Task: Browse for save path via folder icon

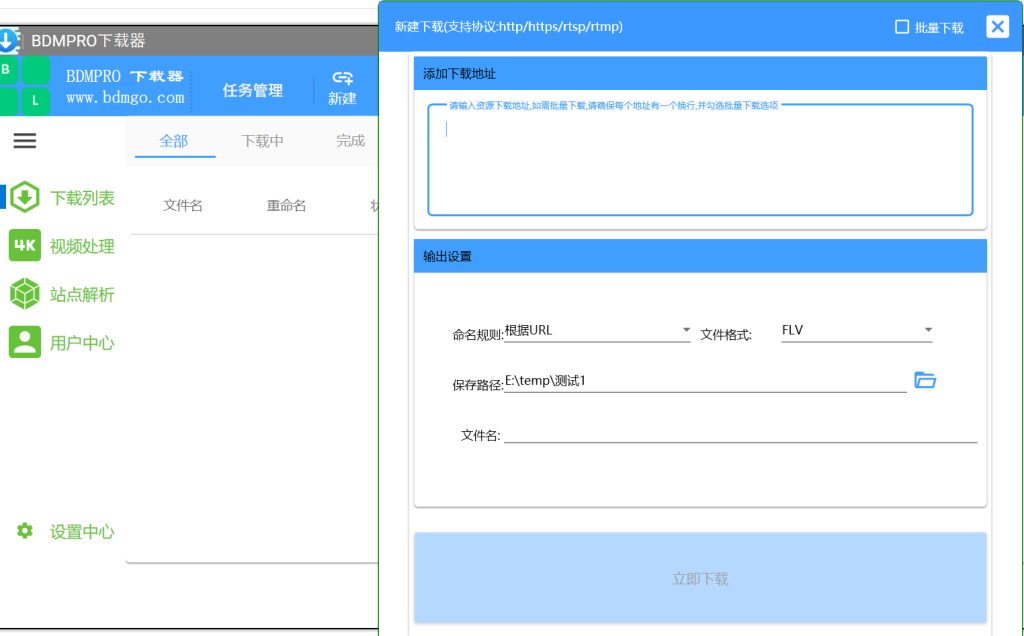Action: pyautogui.click(x=925, y=379)
